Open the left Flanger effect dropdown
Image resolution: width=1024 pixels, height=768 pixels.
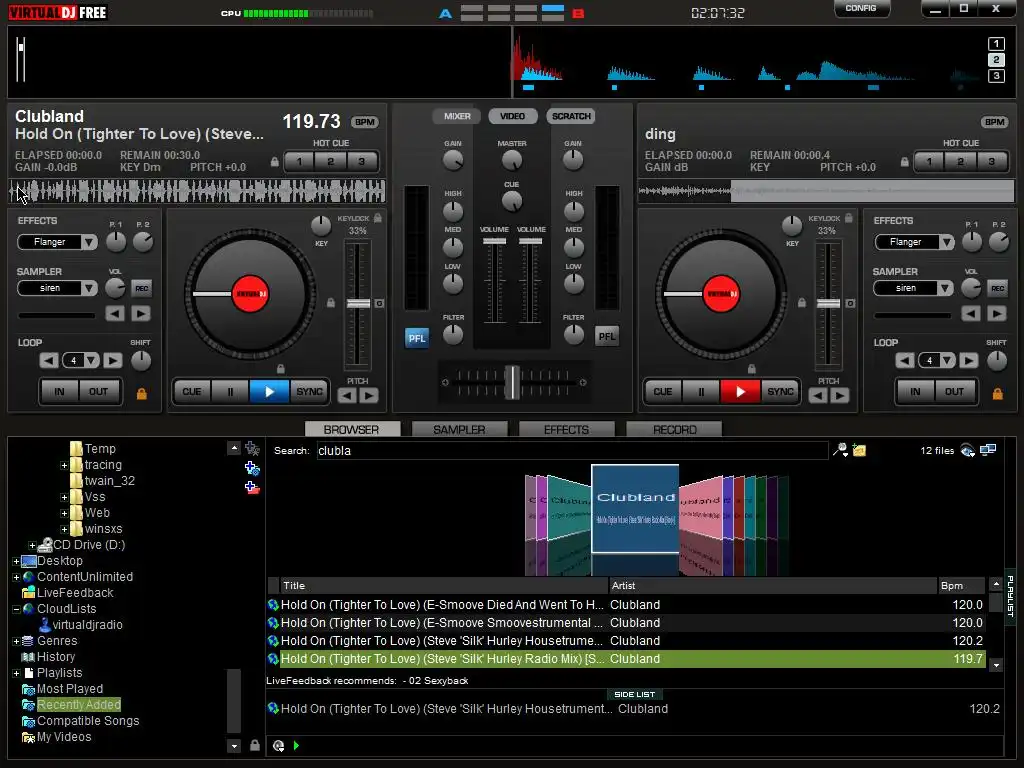click(89, 242)
